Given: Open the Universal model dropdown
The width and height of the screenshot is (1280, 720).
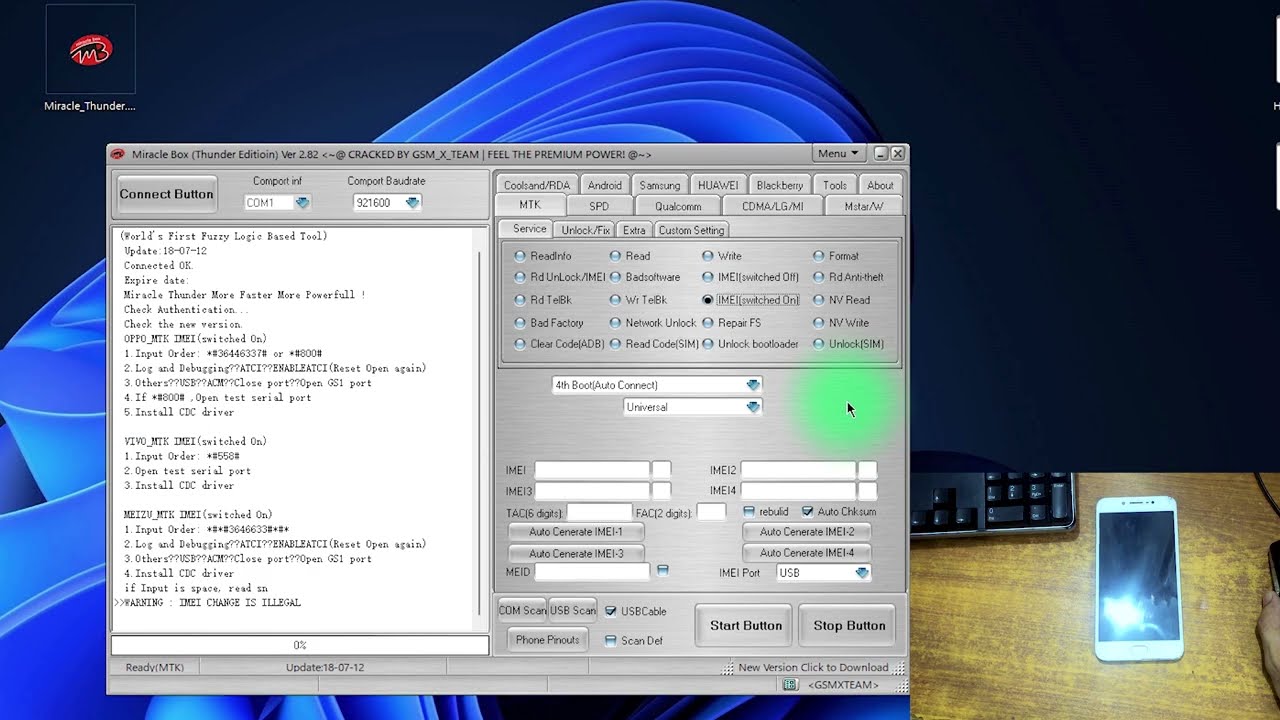Looking at the screenshot, I should 753,407.
